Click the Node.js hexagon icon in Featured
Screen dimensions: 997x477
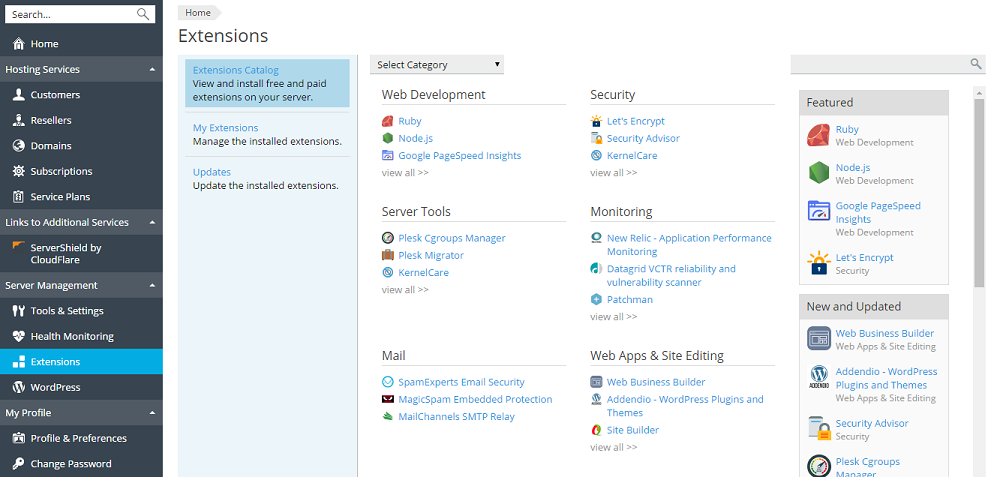818,173
